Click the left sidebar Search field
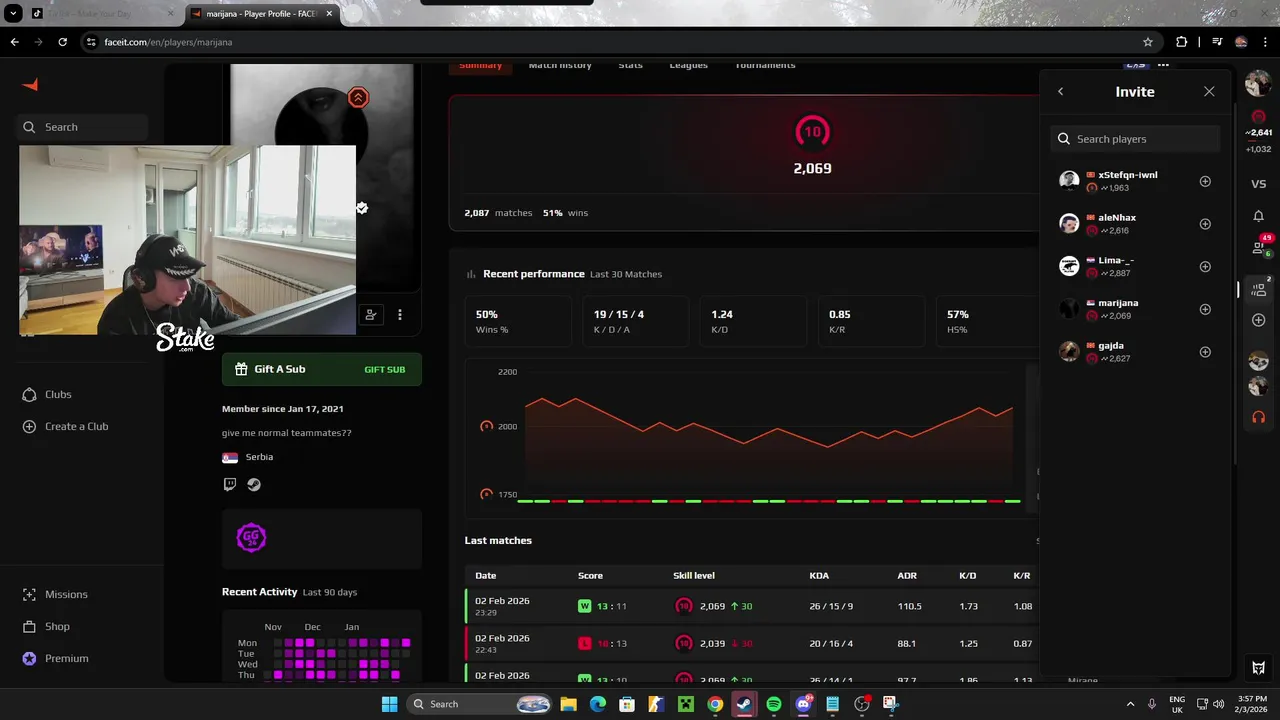Image resolution: width=1280 pixels, height=720 pixels. (84, 127)
